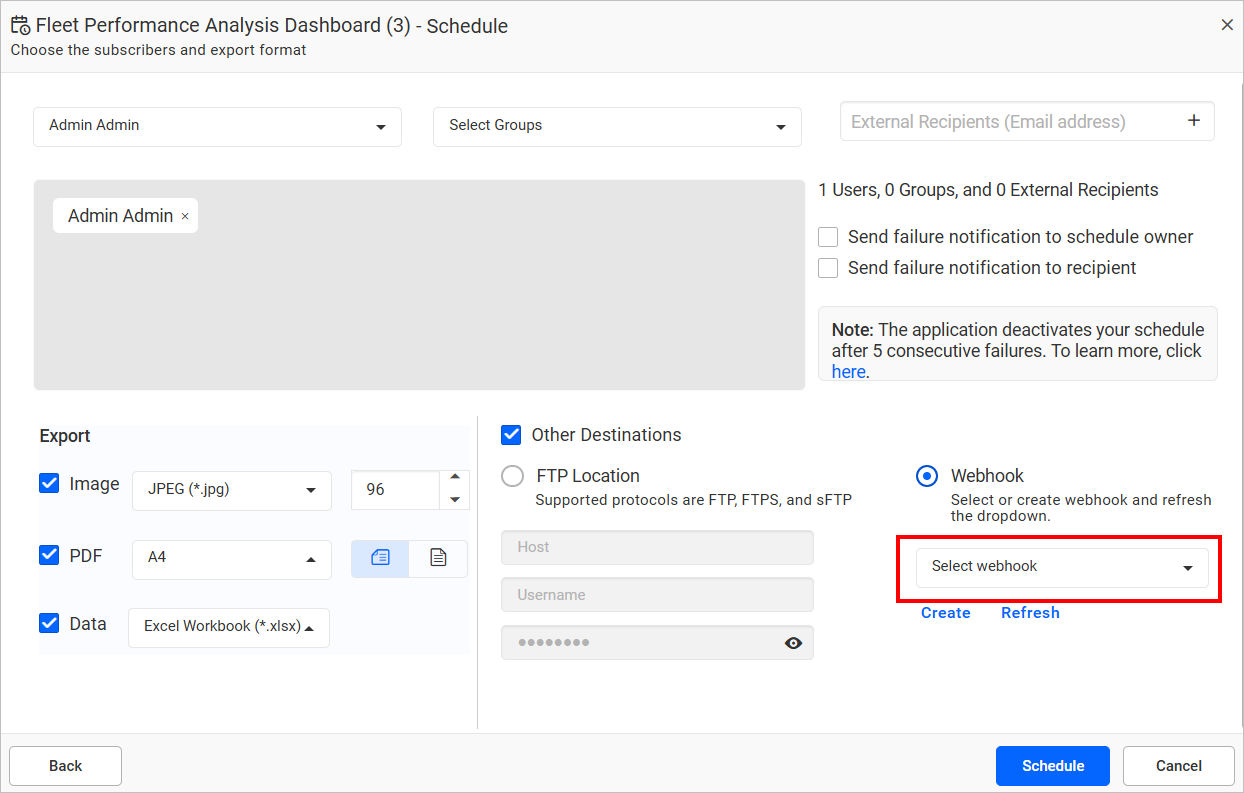Click the Host input field
This screenshot has width=1244, height=793.
coord(657,547)
